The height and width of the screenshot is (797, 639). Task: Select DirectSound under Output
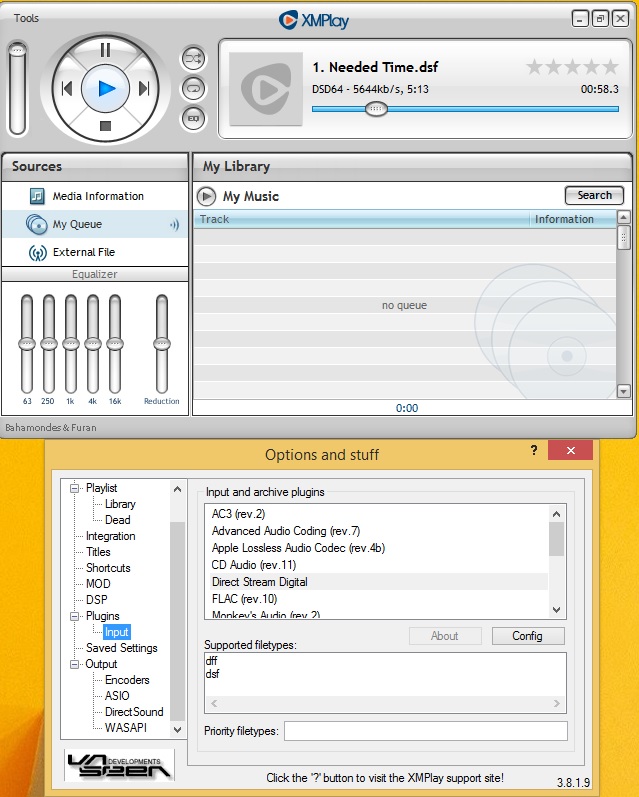(134, 712)
